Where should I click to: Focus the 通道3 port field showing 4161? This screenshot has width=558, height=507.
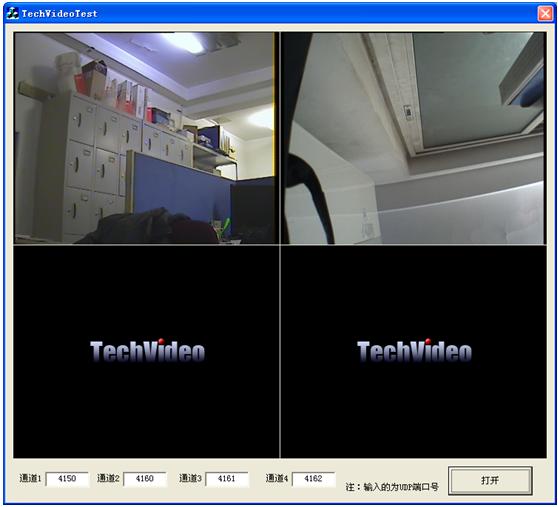(x=227, y=479)
